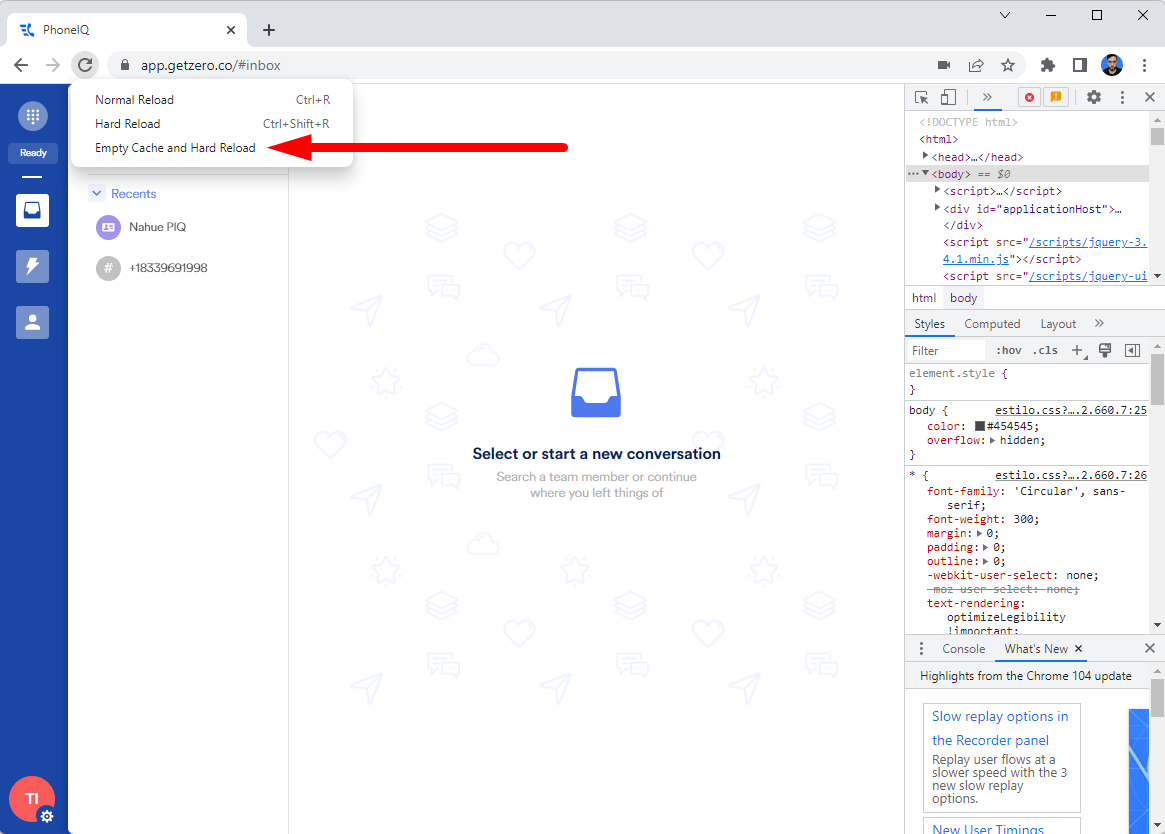
Task: Collapse the Recents section
Action: pyautogui.click(x=97, y=193)
